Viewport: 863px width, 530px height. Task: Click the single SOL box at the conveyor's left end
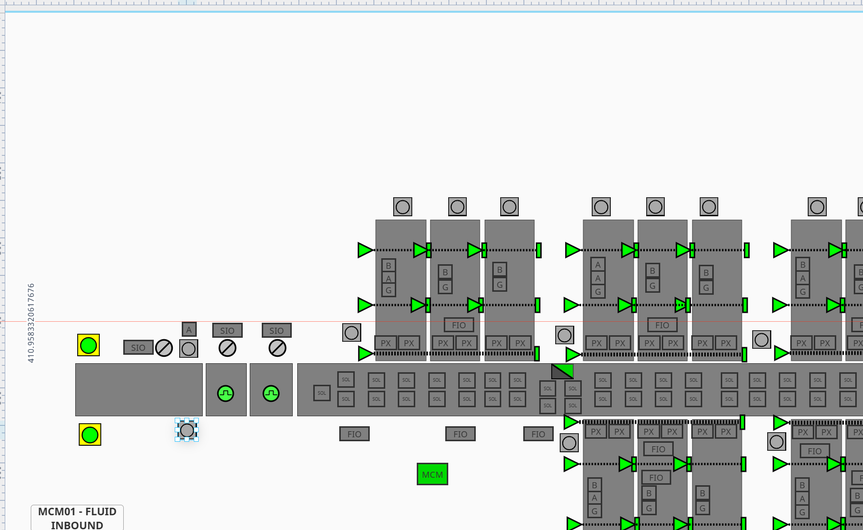[x=321, y=393]
